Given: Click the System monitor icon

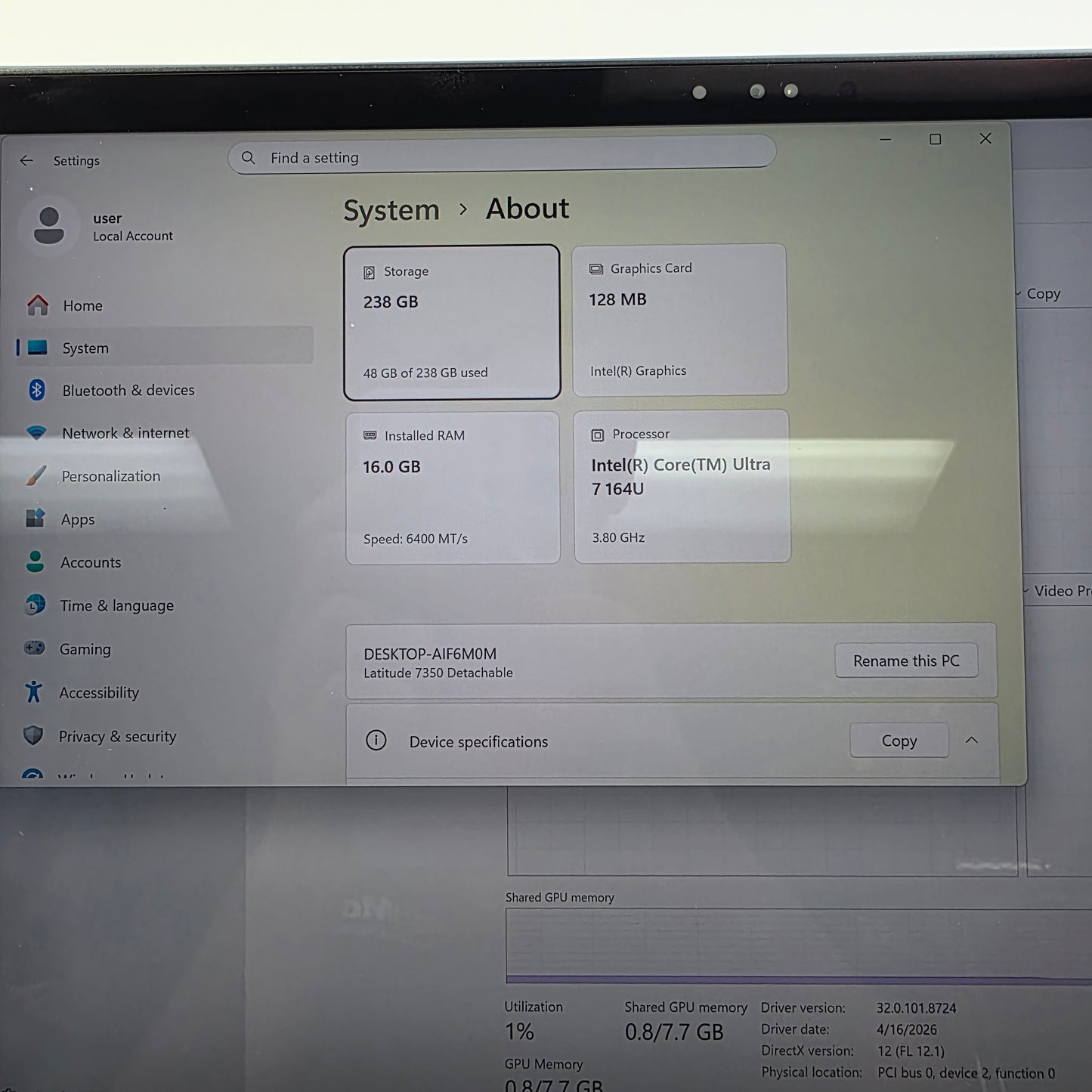Looking at the screenshot, I should click(37, 348).
